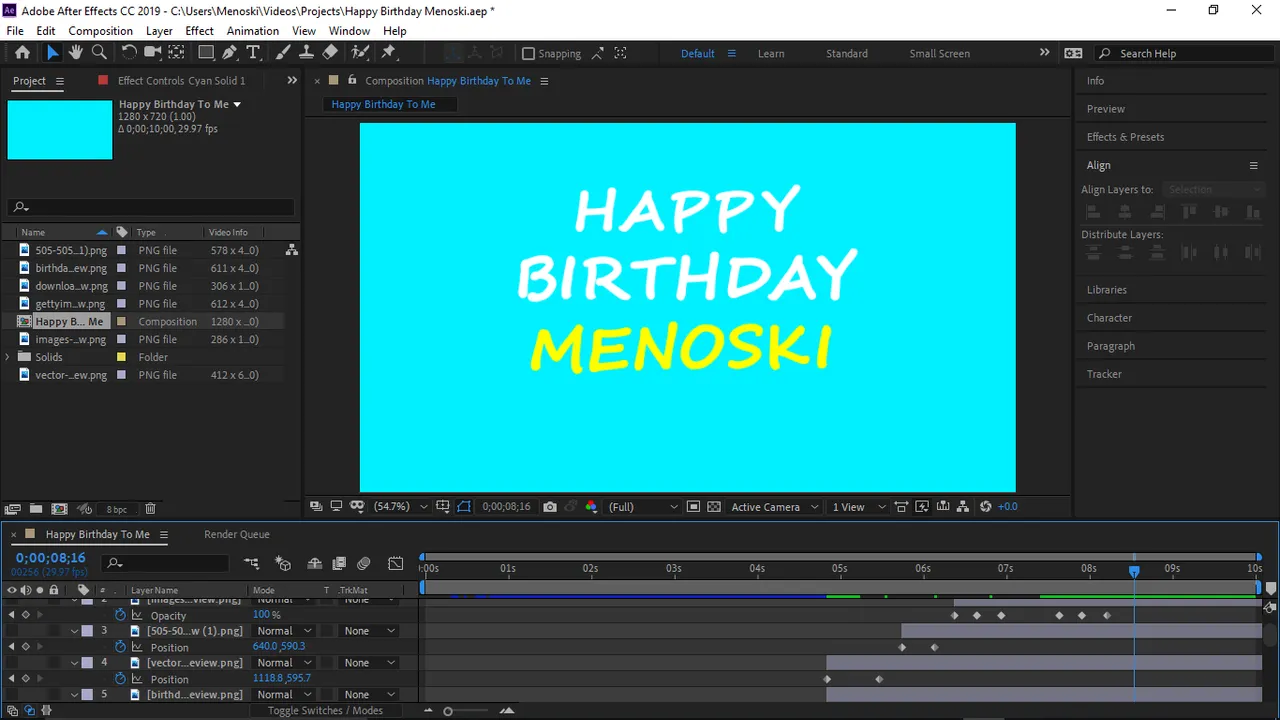Select the Rectangle shape tool
This screenshot has width=1280, height=720.
pos(206,53)
